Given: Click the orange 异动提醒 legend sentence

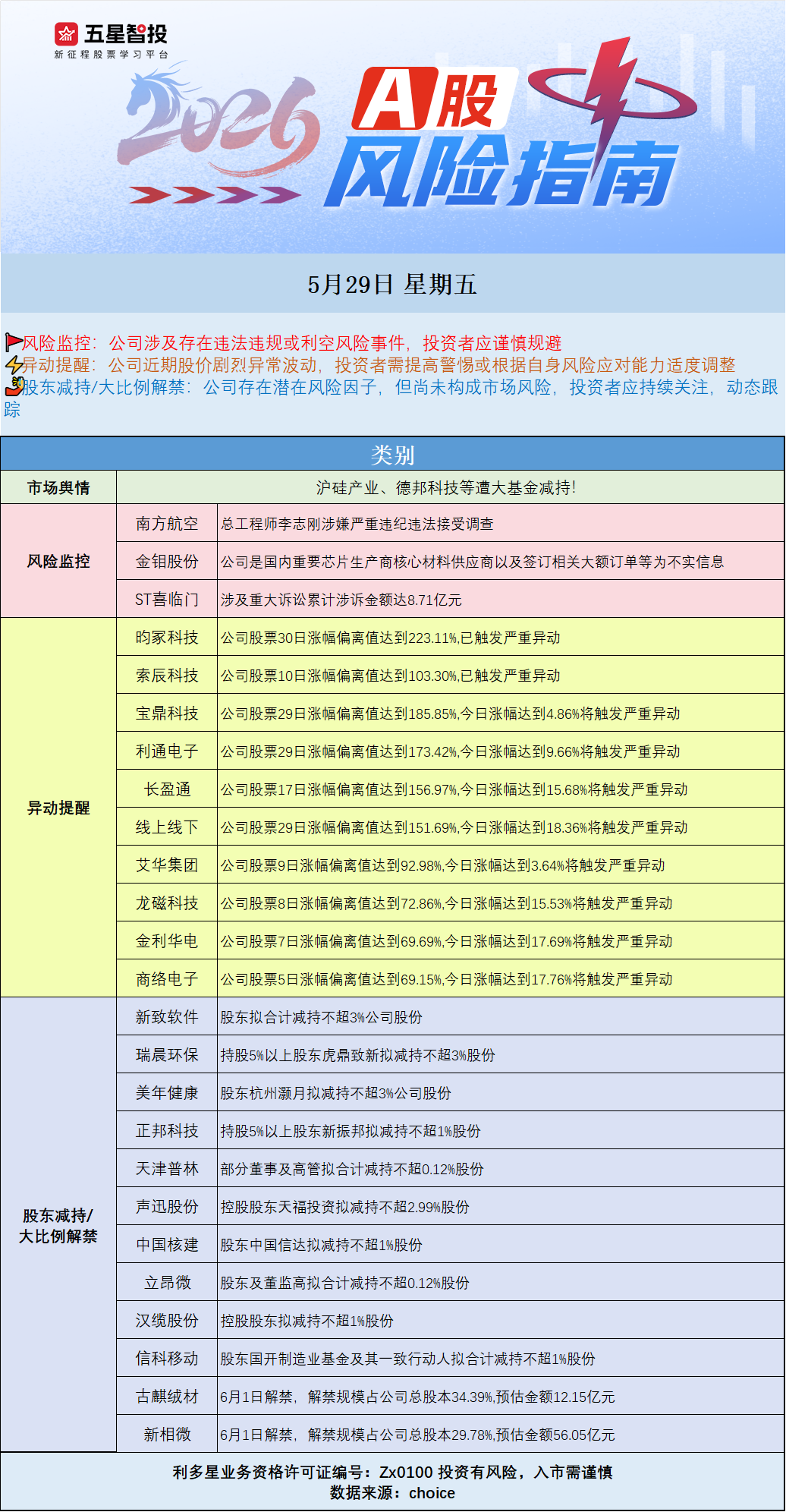Looking at the screenshot, I should point(379,364).
